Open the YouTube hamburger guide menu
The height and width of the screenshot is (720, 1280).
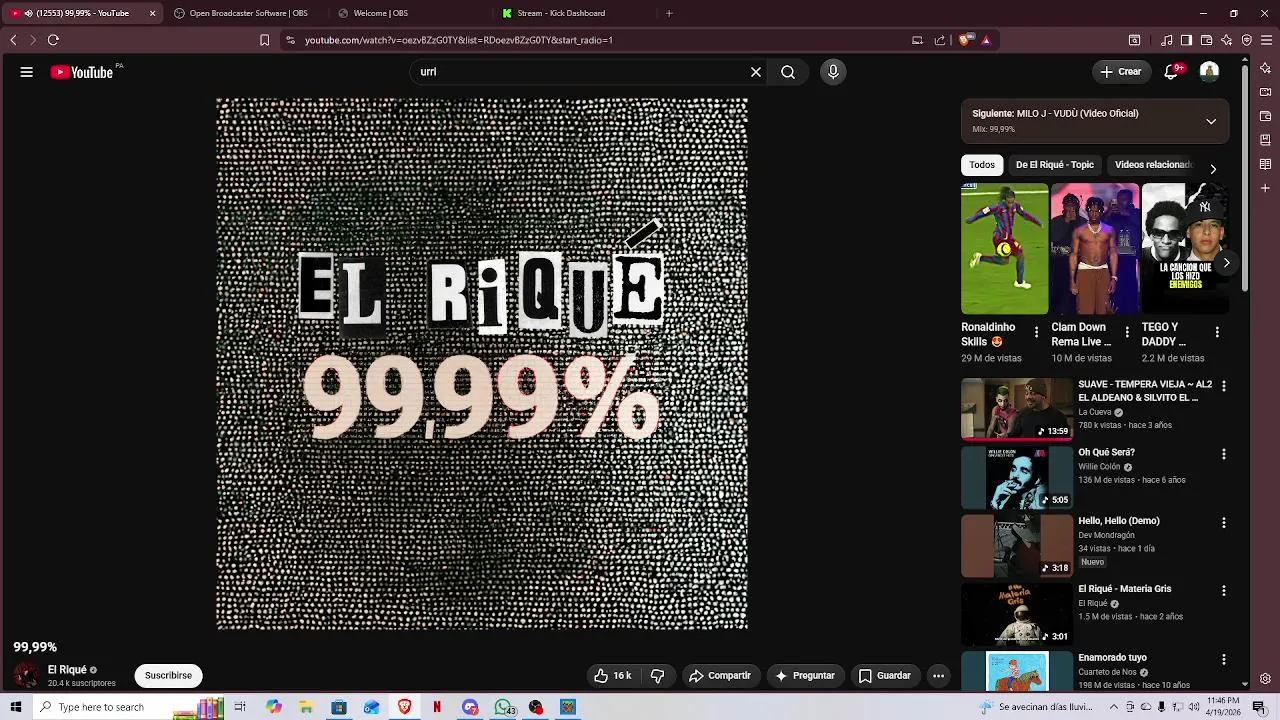tap(26, 72)
